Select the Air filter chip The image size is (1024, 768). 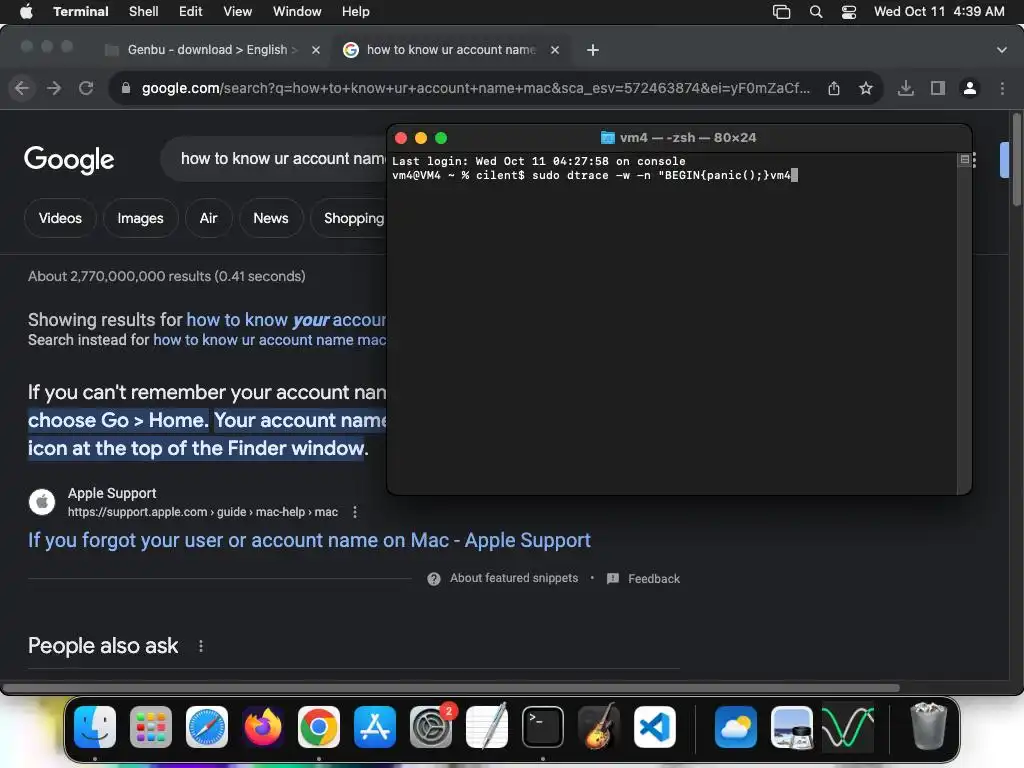[x=208, y=218]
